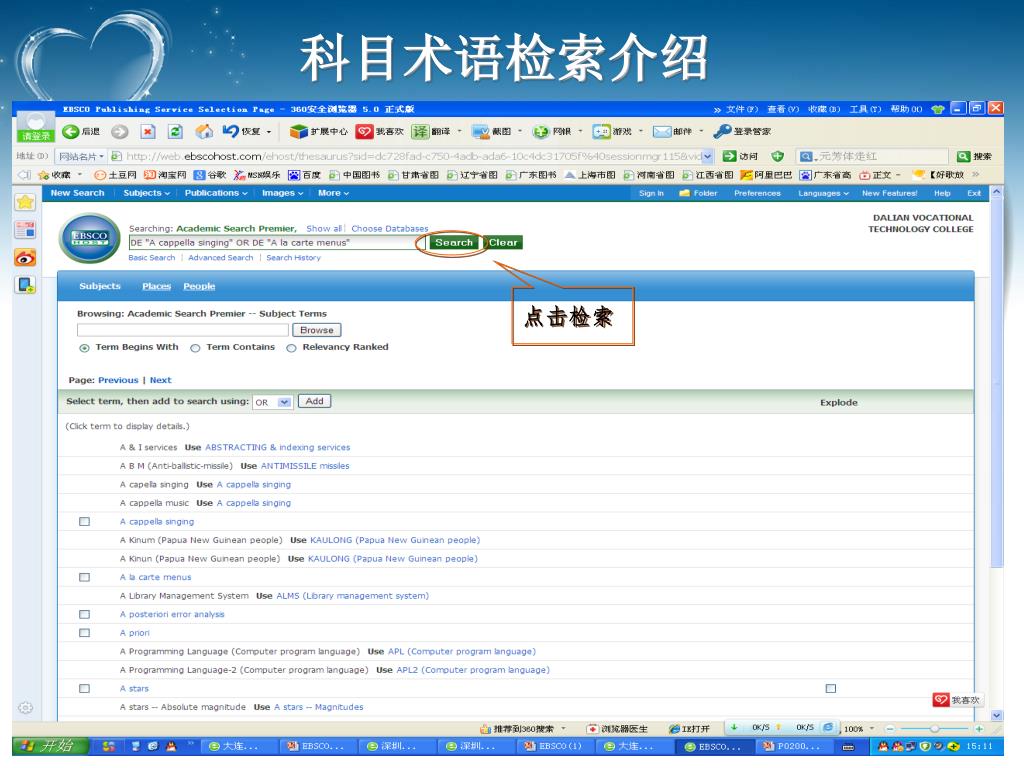The image size is (1024, 768).
Task: Open the Folder menu item
Action: (x=698, y=193)
